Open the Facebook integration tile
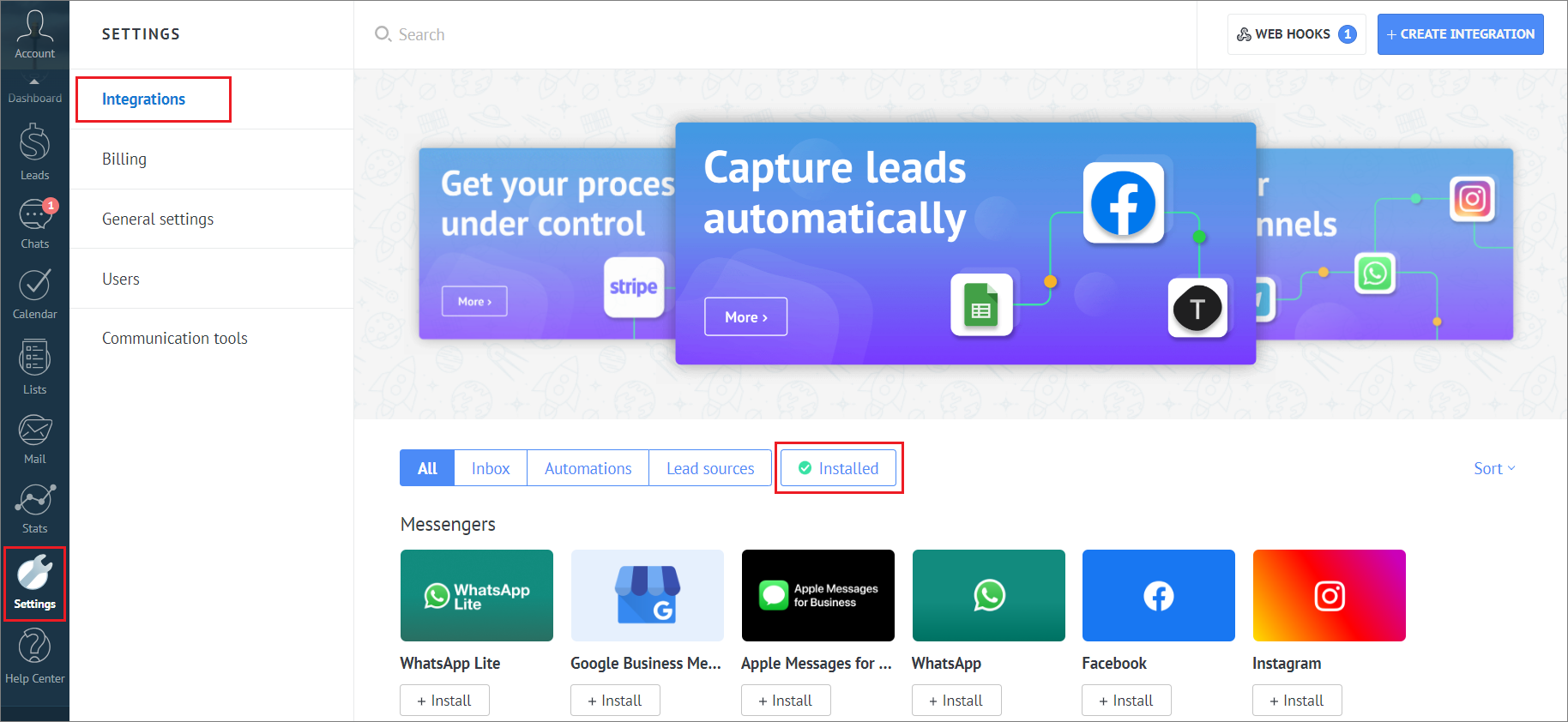The height and width of the screenshot is (722, 1568). 1159,595
